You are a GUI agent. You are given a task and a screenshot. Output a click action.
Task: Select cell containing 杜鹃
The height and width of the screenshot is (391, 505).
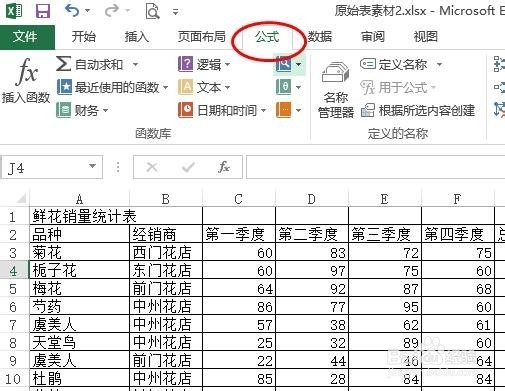tap(79, 378)
